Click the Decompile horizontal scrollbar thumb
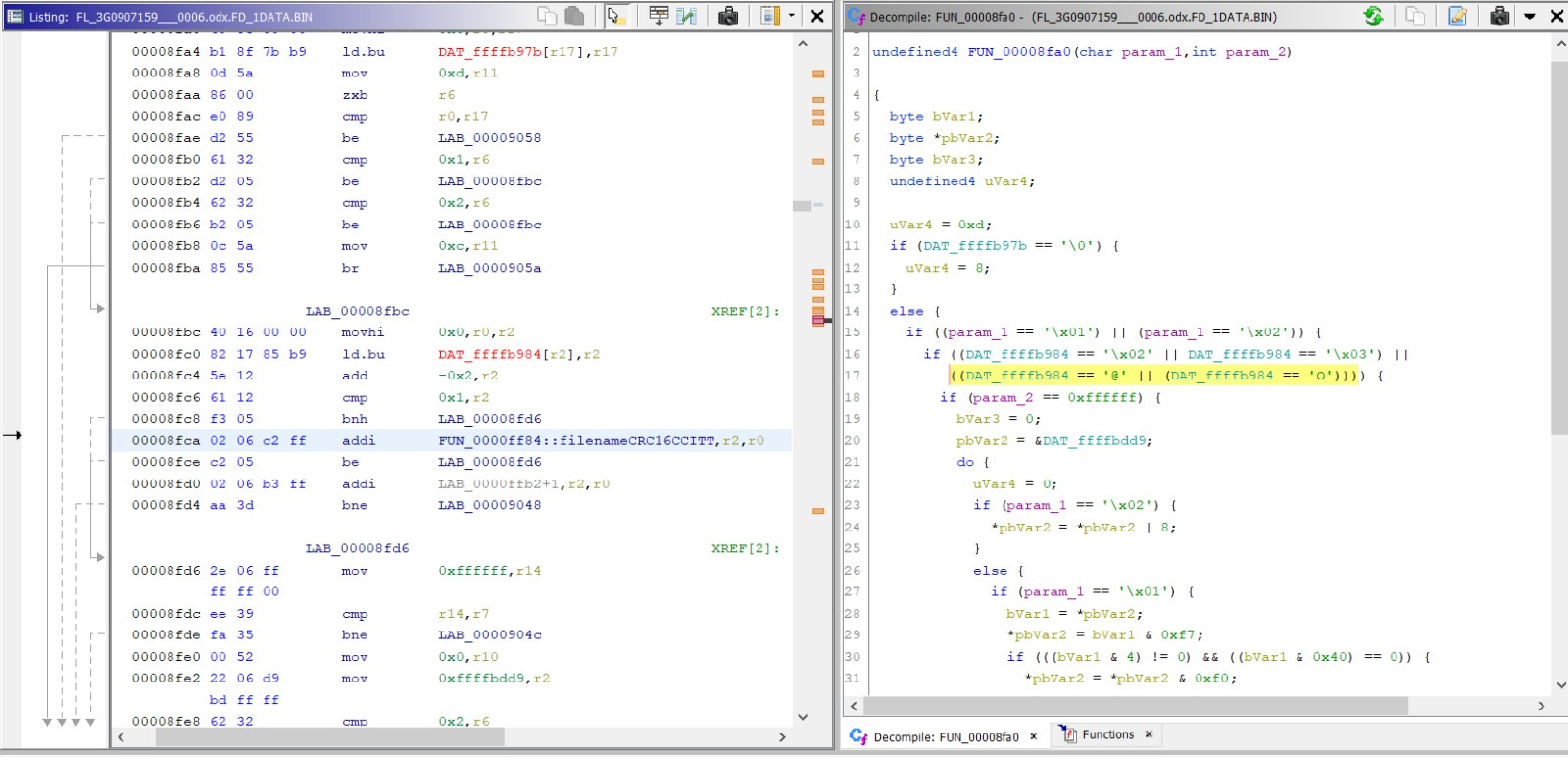Screen dimensions: 1568x758 click(1136, 706)
